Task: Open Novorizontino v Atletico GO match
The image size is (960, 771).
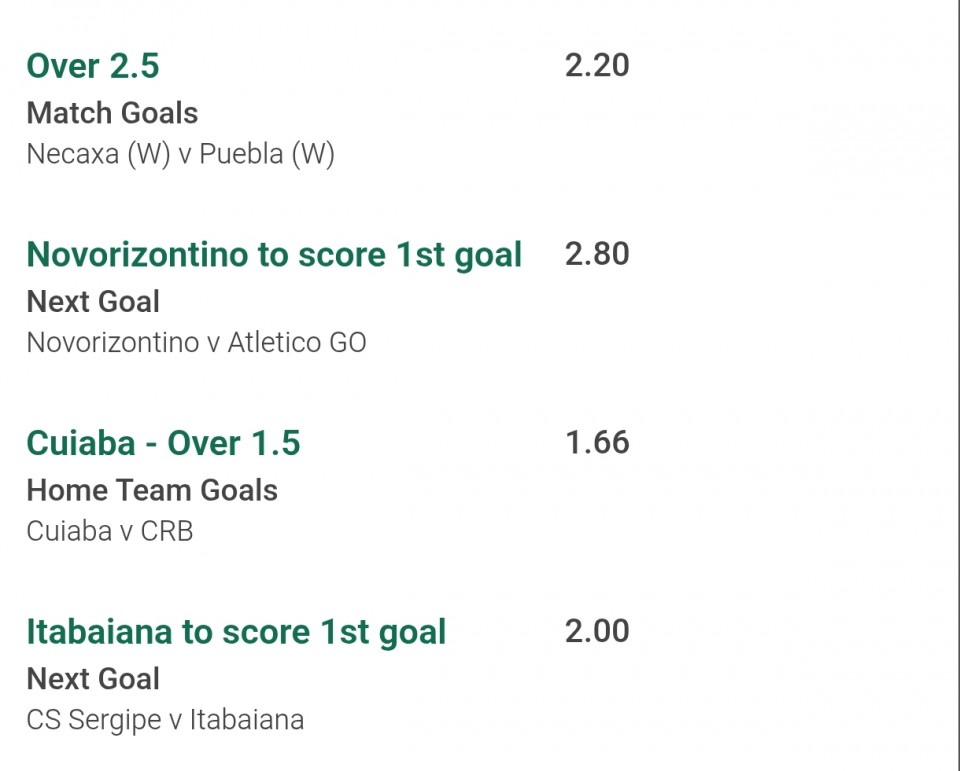Action: 197,342
